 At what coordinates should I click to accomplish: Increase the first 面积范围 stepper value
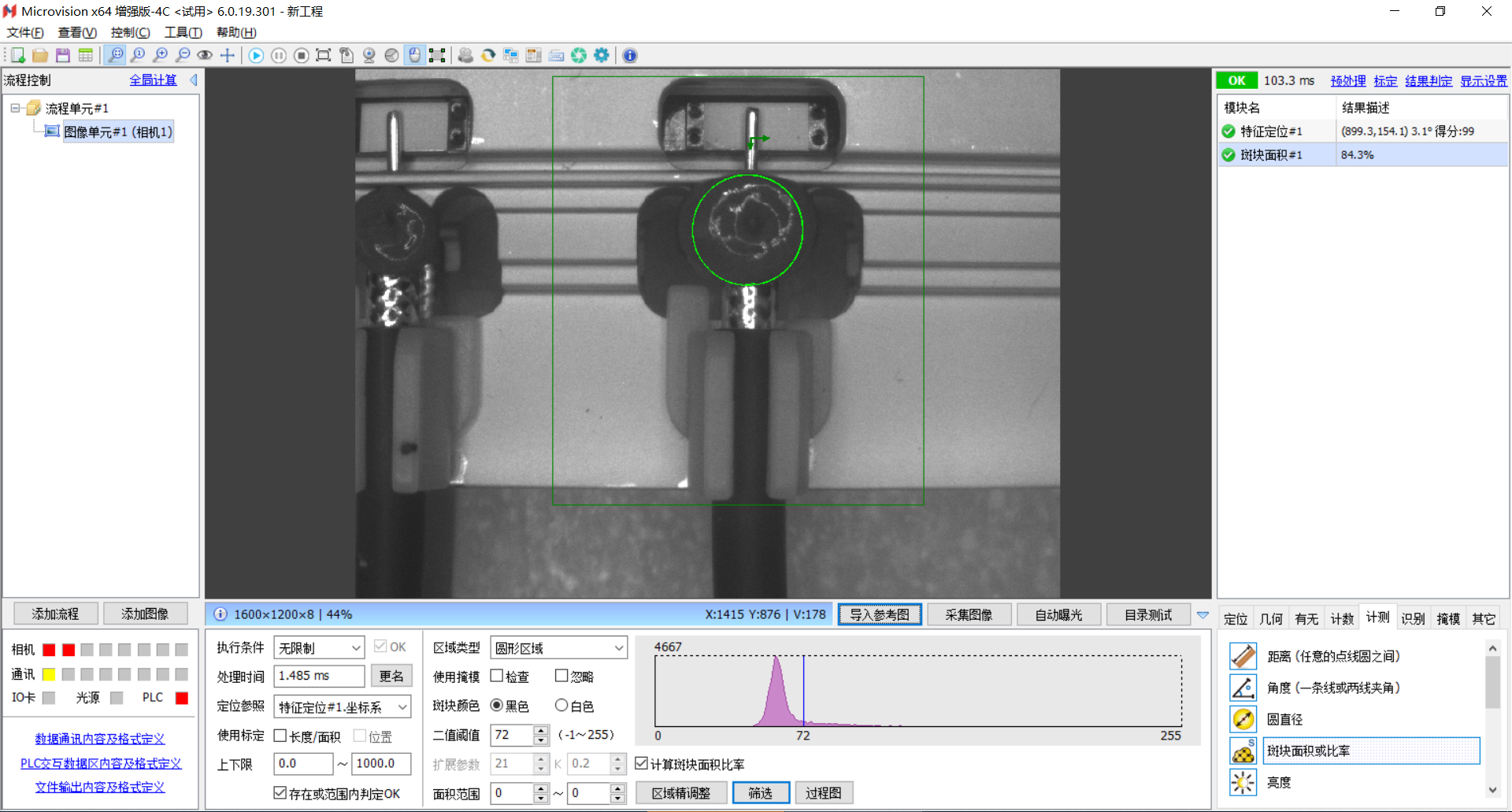[541, 788]
